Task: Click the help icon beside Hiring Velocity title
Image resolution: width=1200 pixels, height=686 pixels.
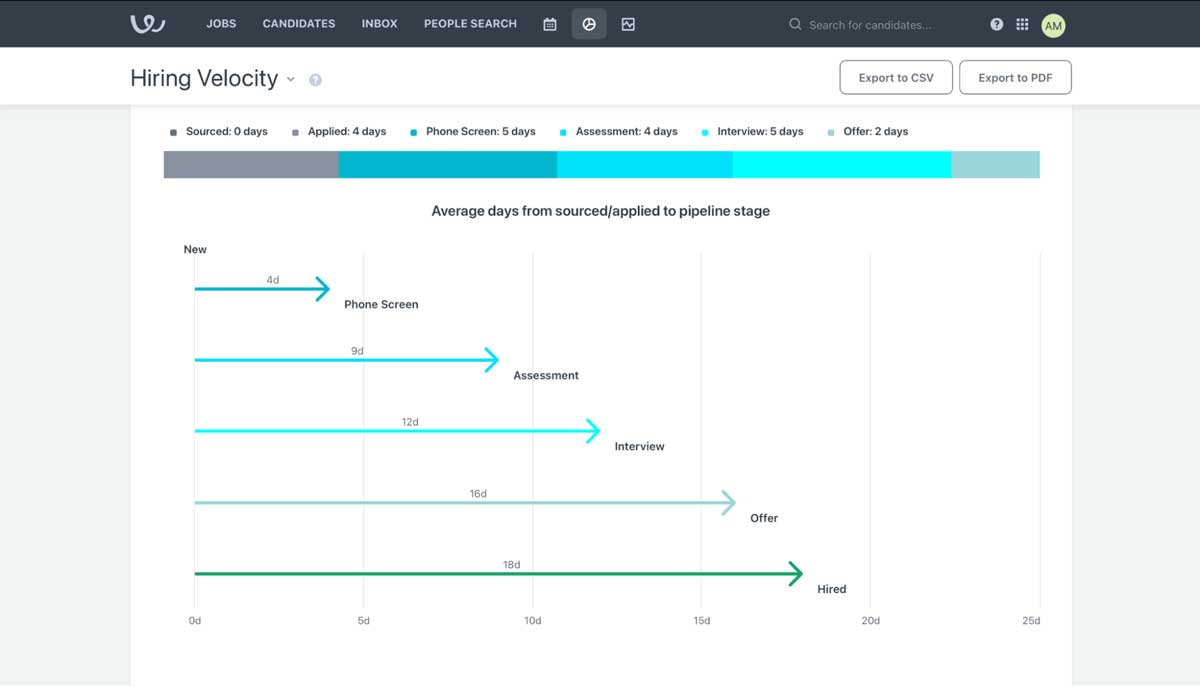Action: (315, 78)
